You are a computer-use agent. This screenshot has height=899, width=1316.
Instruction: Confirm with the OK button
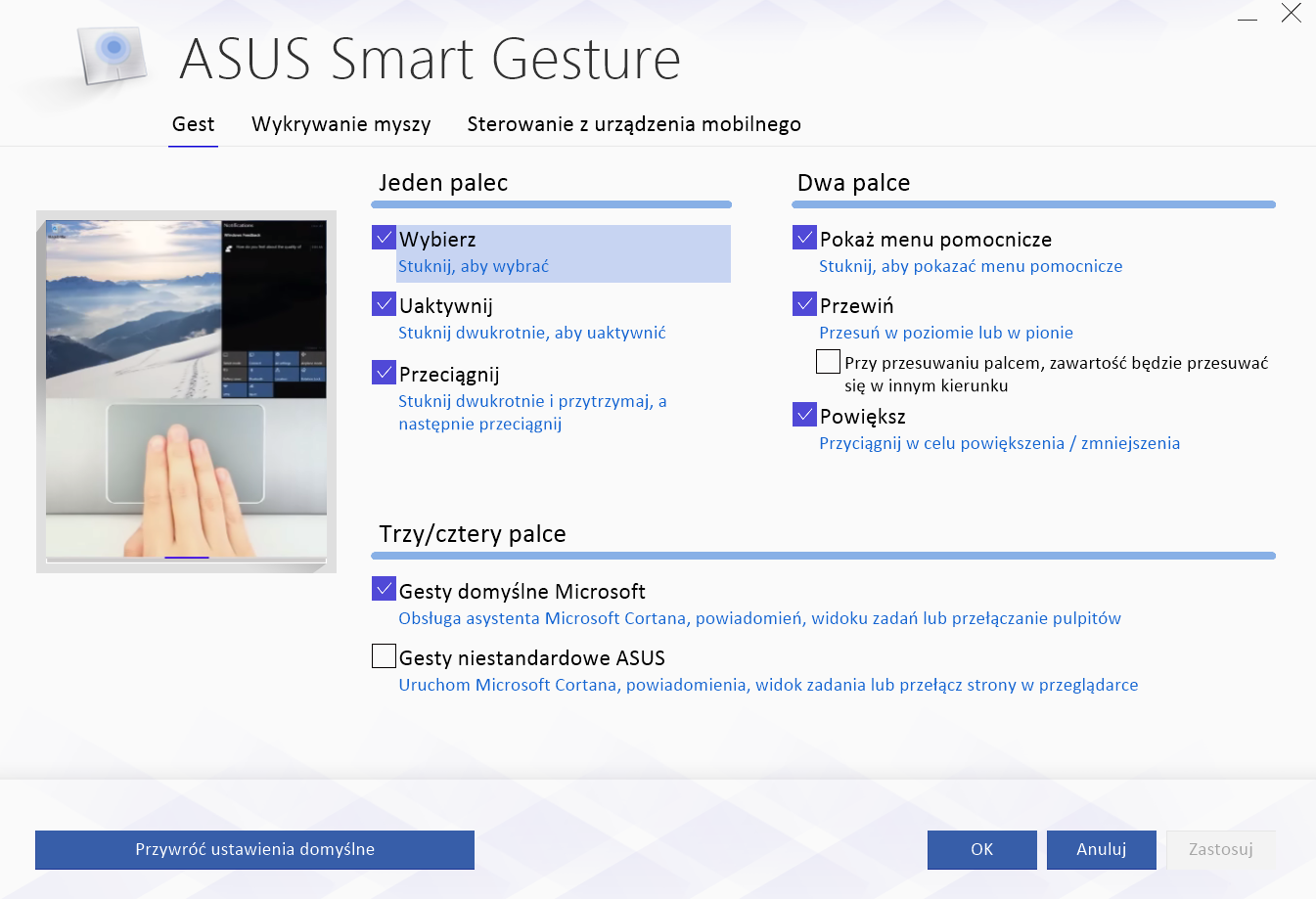point(981,849)
